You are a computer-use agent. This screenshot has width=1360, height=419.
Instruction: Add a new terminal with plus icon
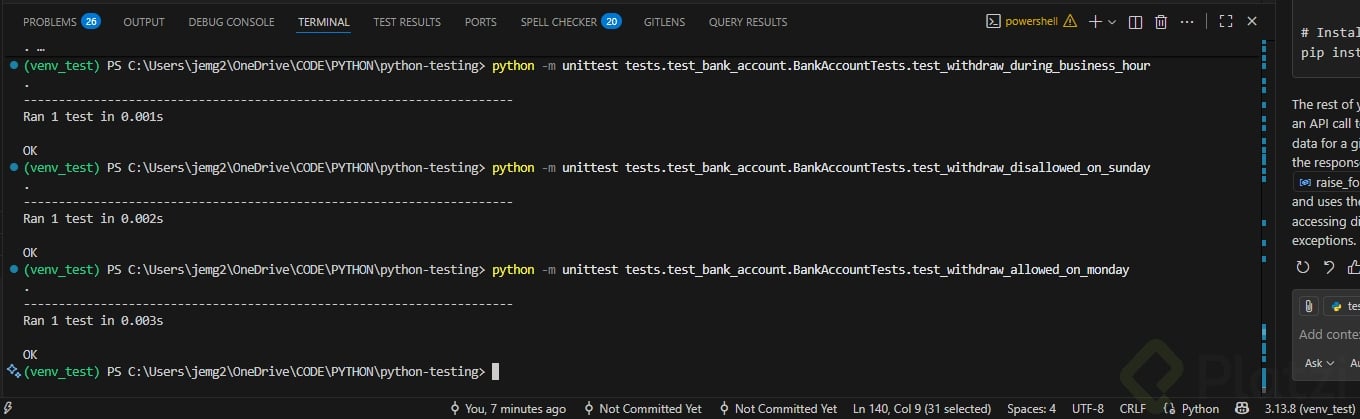tap(1095, 21)
